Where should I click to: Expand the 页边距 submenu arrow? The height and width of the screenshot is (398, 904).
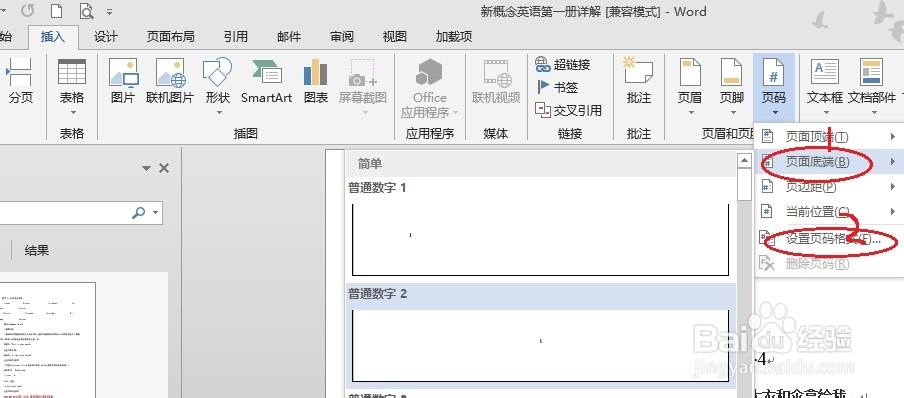coord(892,186)
